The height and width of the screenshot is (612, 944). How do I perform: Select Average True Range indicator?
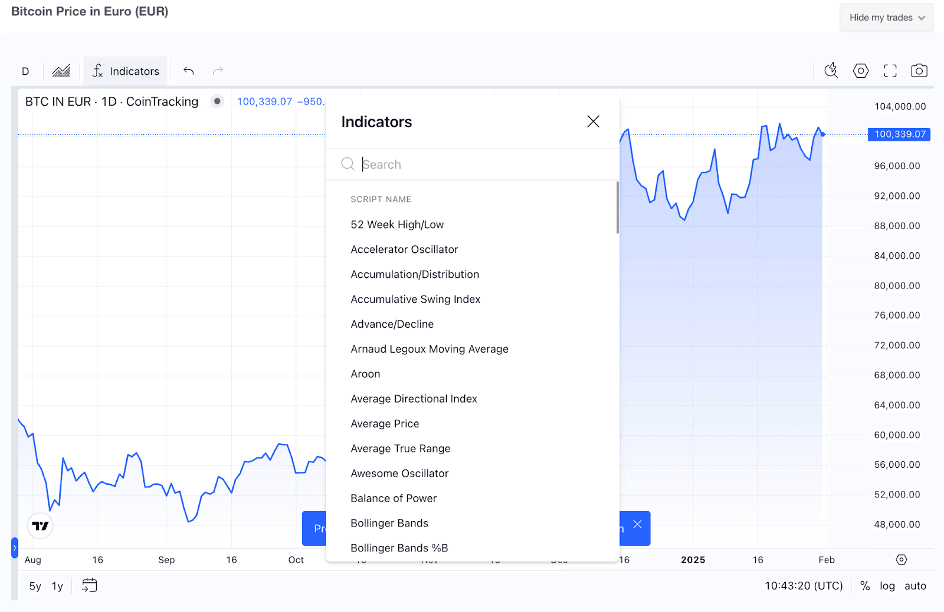[401, 448]
